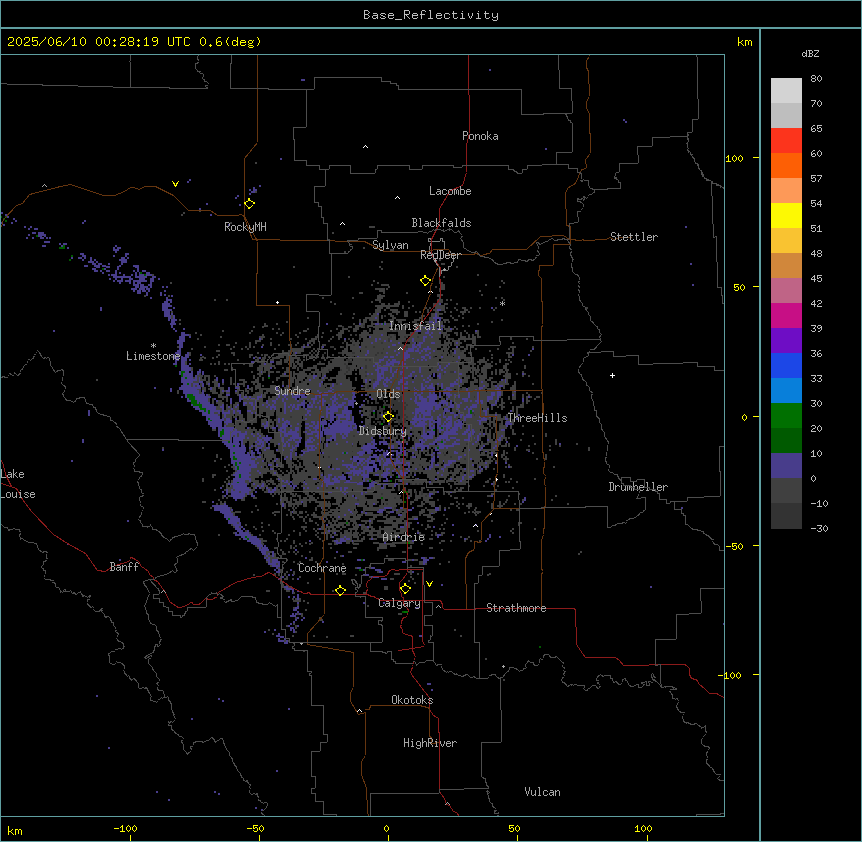Viewport: 862px width, 842px height.
Task: Select the purple 36-39 dBZ legend swatch
Action: click(786, 341)
